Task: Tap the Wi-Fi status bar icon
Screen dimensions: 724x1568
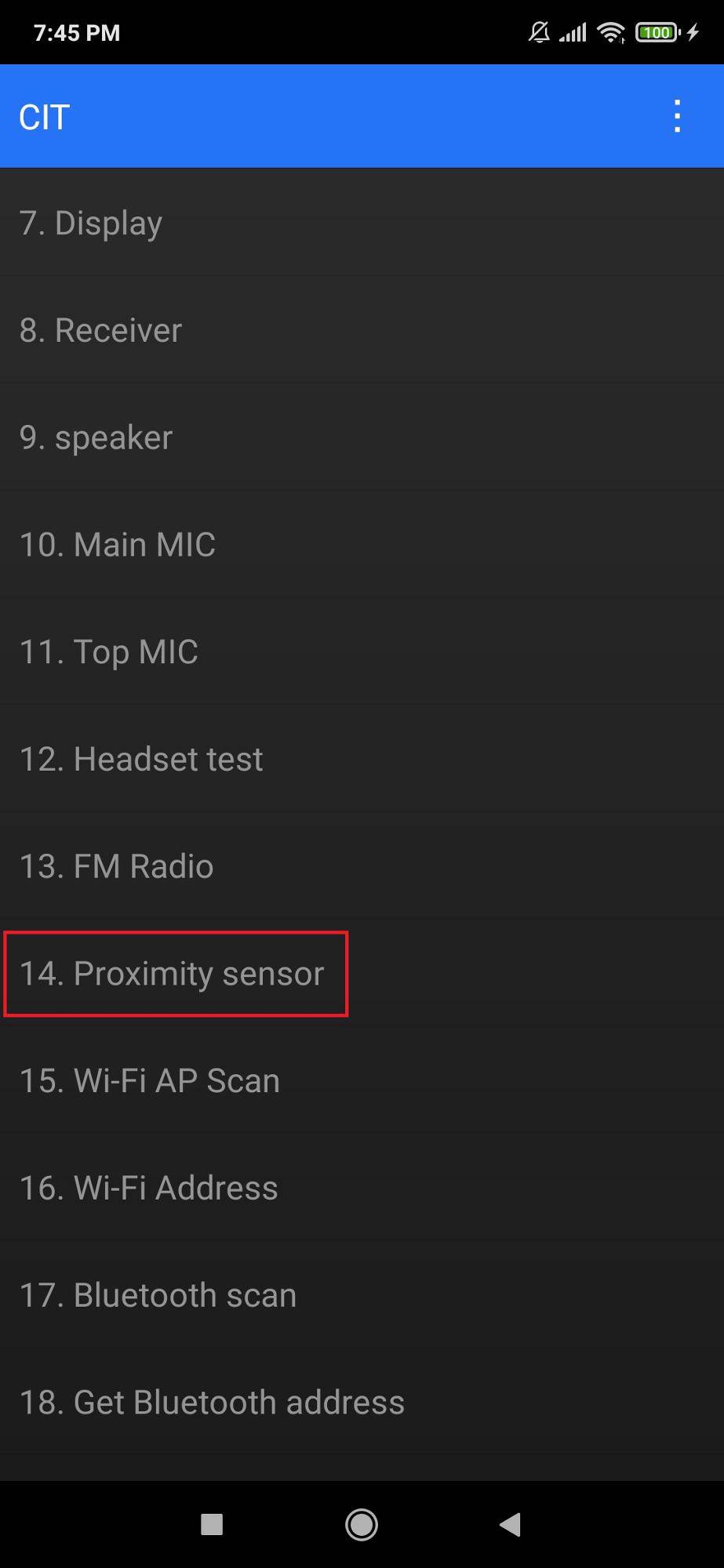Action: point(610,32)
